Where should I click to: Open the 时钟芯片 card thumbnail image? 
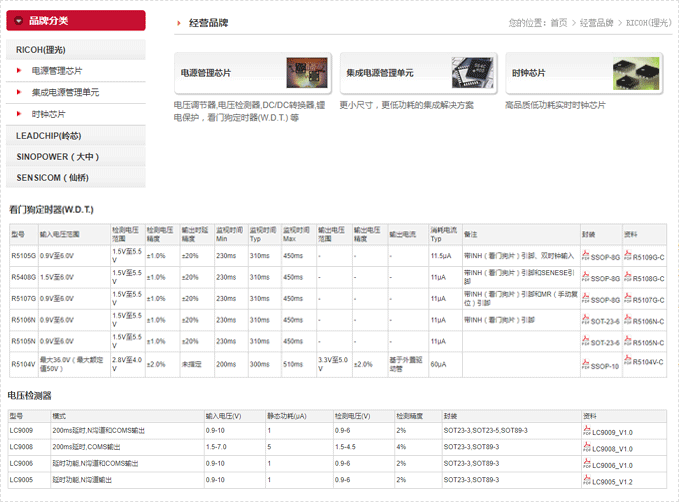[x=636, y=74]
